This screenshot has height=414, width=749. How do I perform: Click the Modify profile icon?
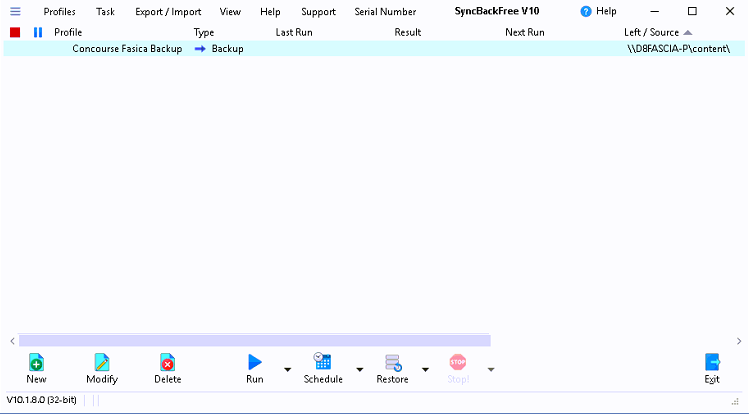tap(102, 363)
